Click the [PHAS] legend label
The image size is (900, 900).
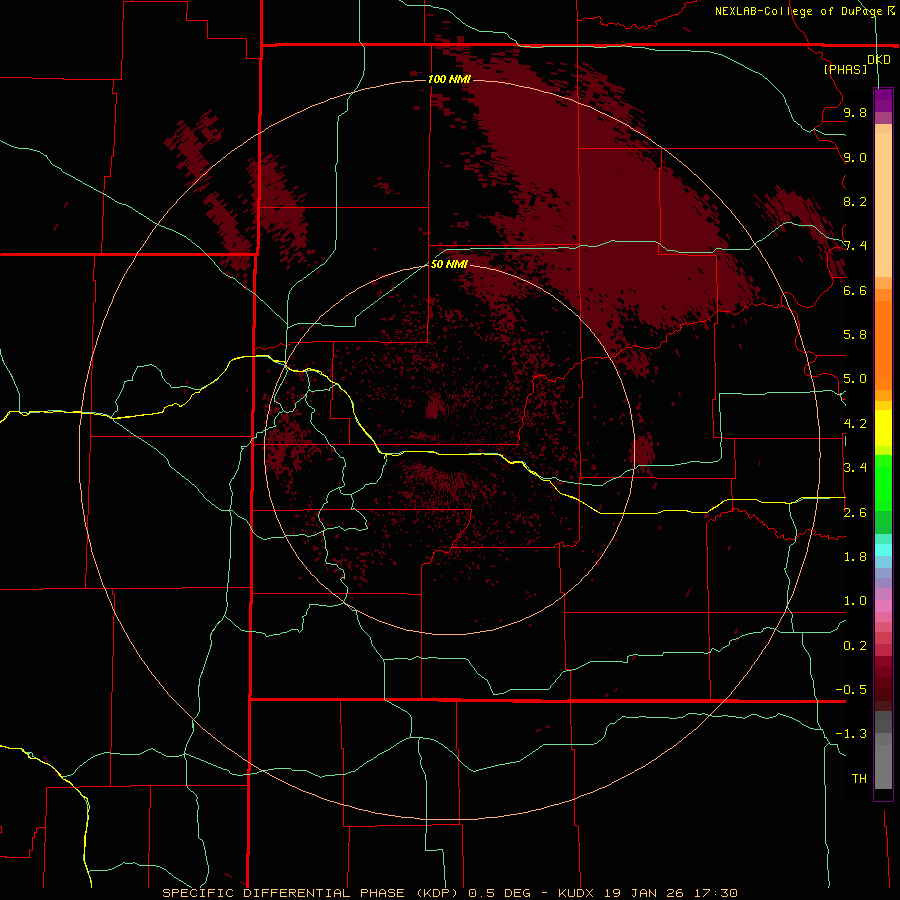click(845, 69)
